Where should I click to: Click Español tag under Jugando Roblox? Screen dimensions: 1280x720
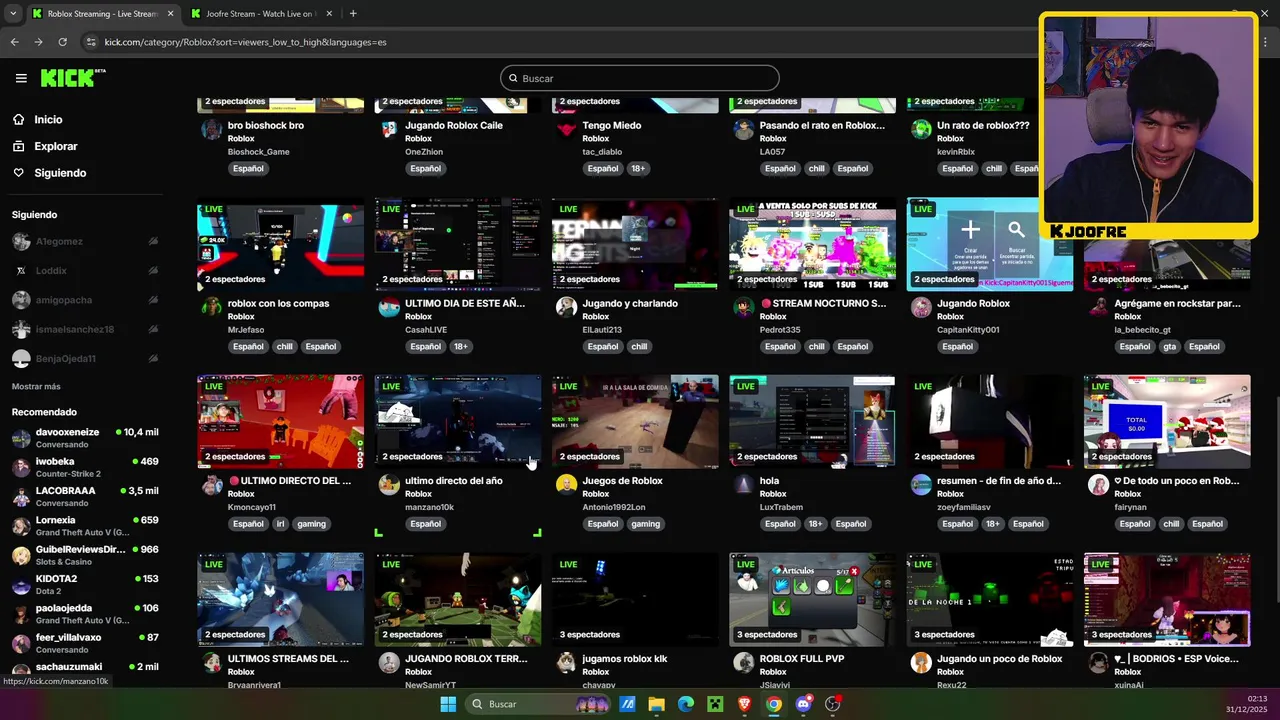point(957,347)
